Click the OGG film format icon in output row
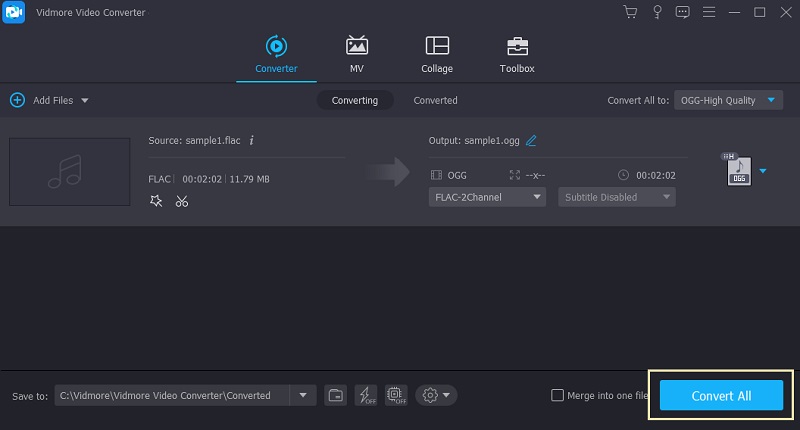The image size is (800, 430). (436, 175)
